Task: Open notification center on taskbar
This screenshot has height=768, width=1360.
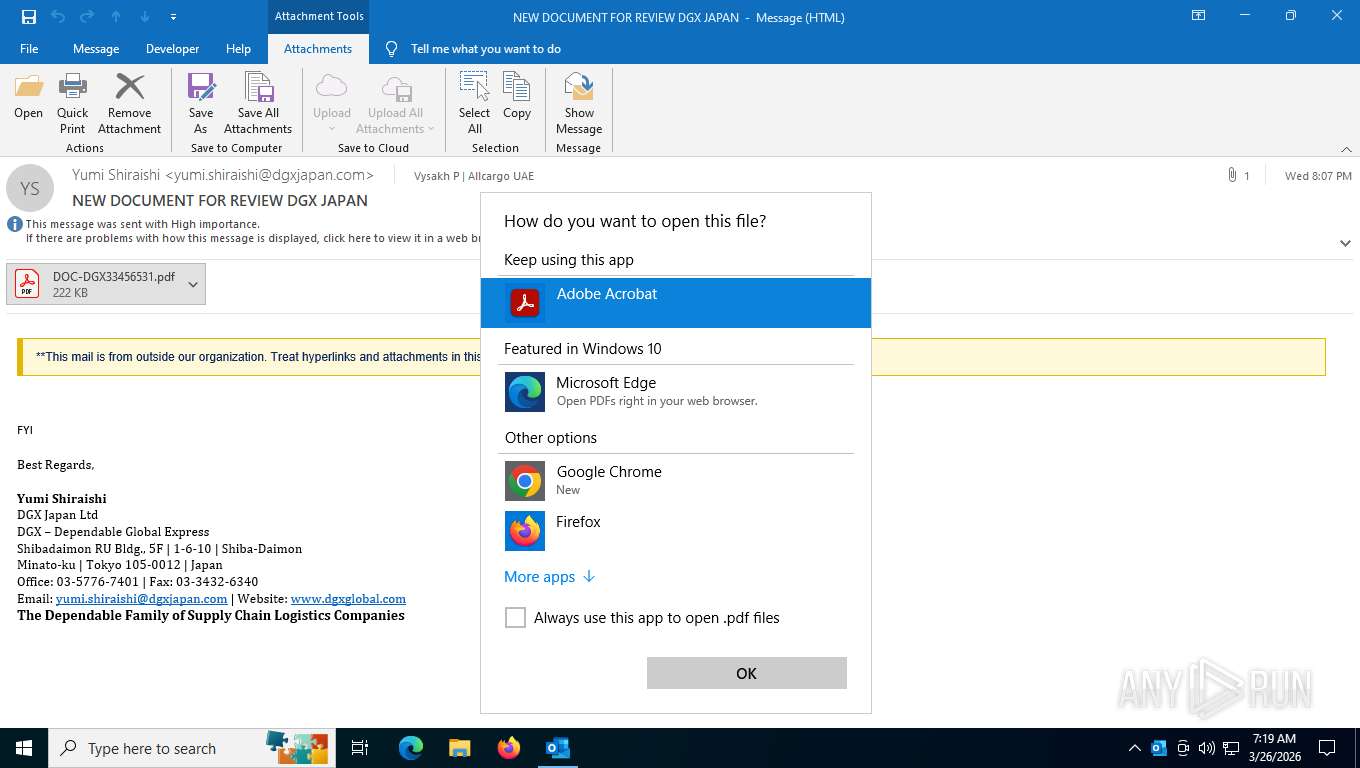Action: pos(1327,748)
